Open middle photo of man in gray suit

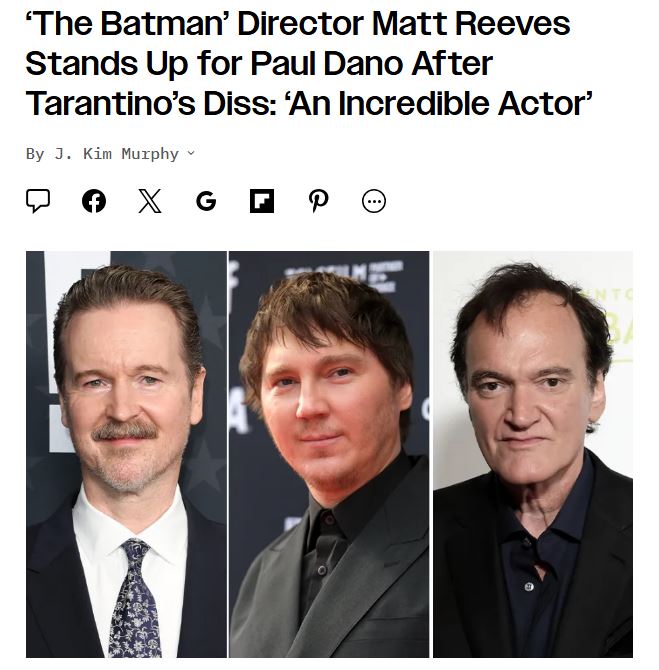click(329, 454)
